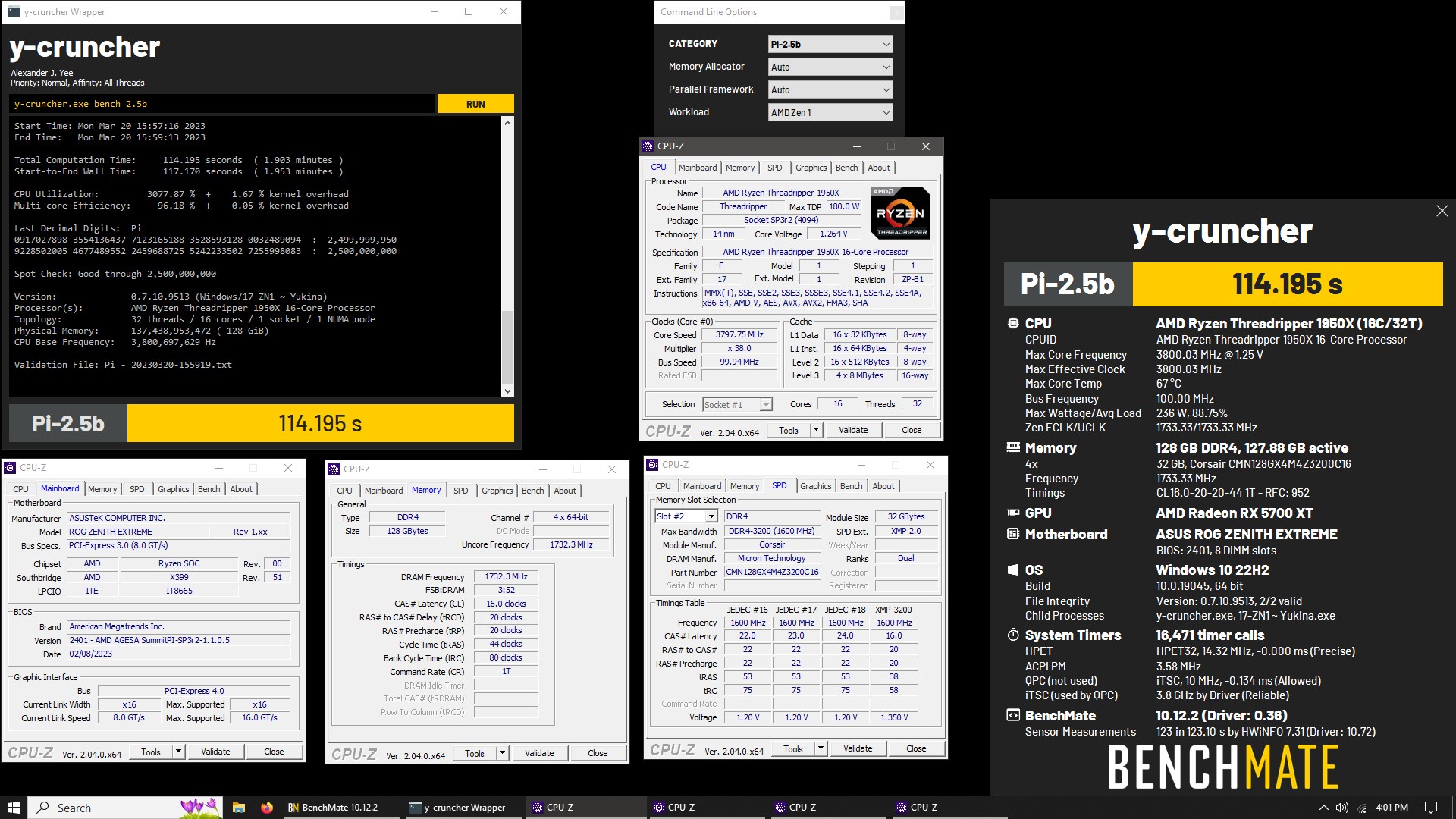Open network status in system tray

[x=1362, y=808]
